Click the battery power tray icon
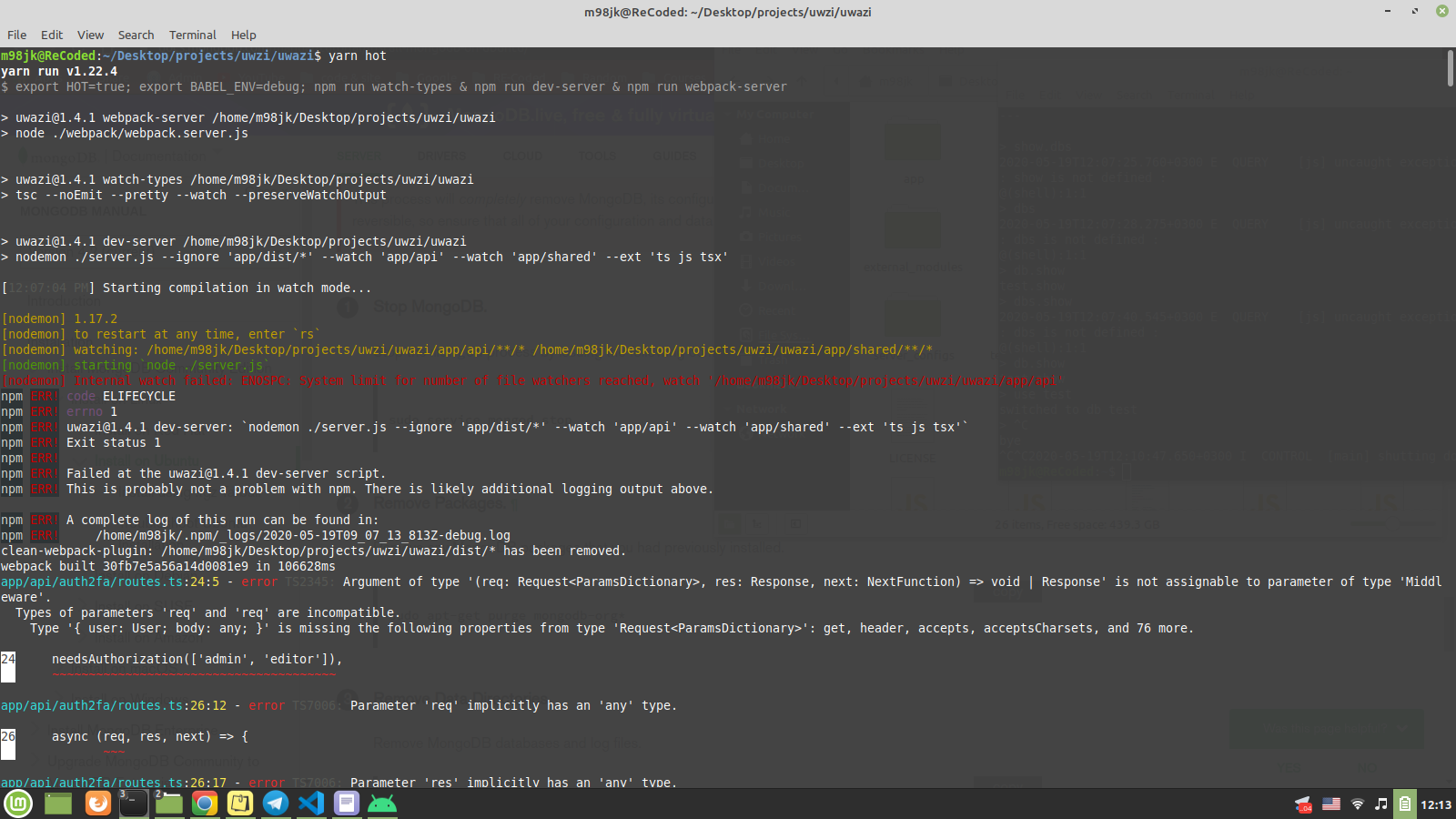 (1405, 804)
